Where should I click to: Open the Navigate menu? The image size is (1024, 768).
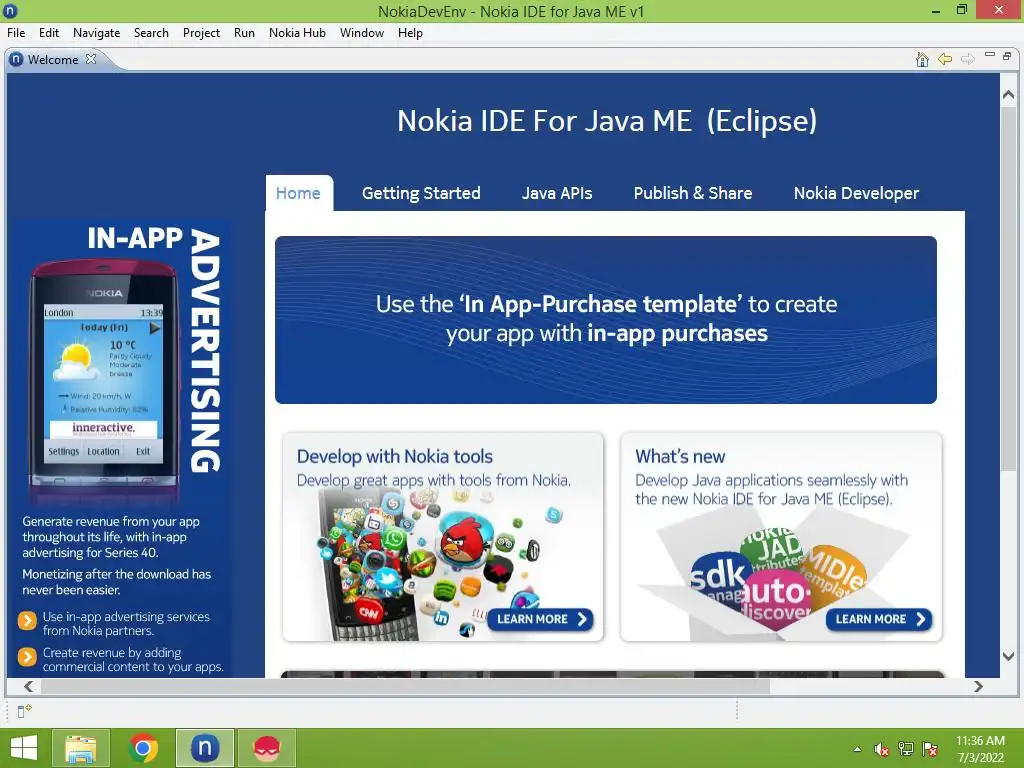pos(97,33)
